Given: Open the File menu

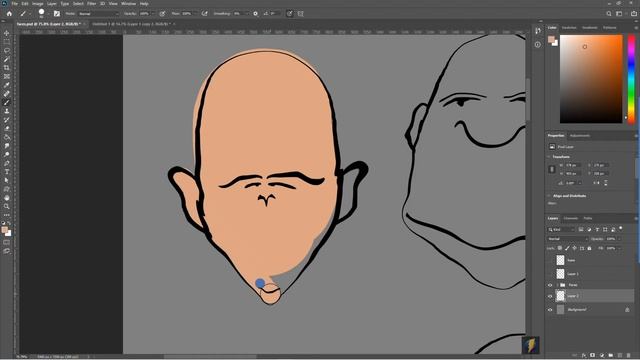Looking at the screenshot, I should point(14,4).
